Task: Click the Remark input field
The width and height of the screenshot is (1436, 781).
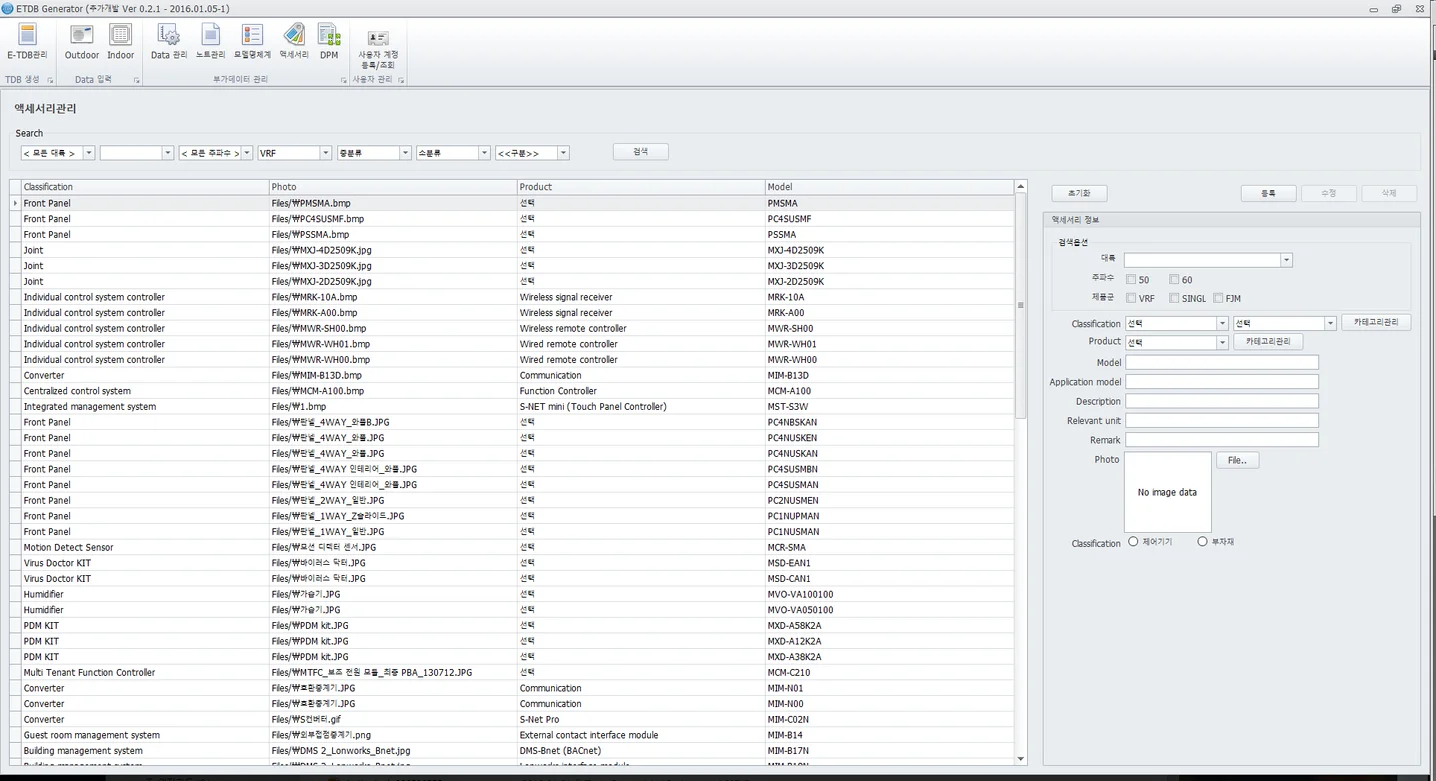Action: (1222, 440)
